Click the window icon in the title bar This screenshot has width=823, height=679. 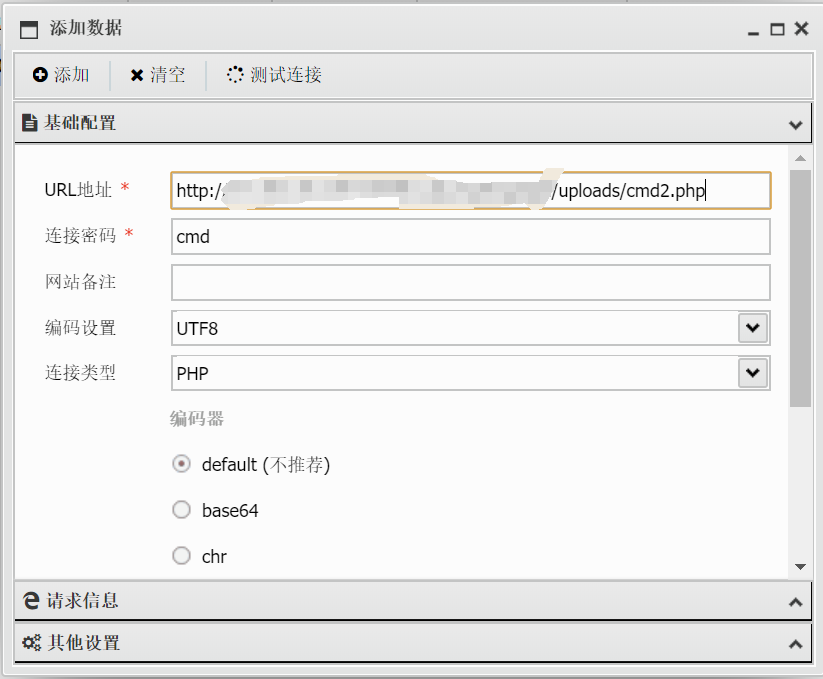click(x=29, y=29)
